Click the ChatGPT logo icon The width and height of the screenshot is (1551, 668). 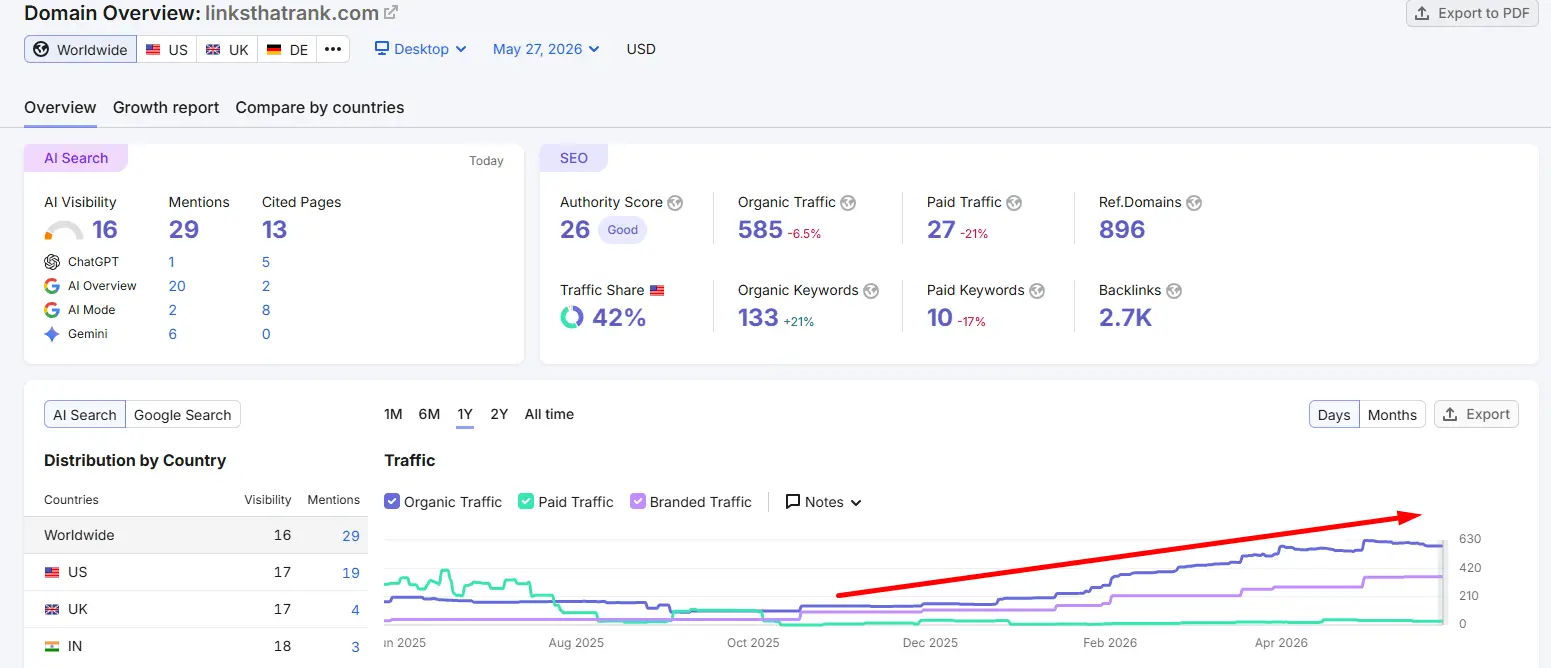pyautogui.click(x=52, y=262)
